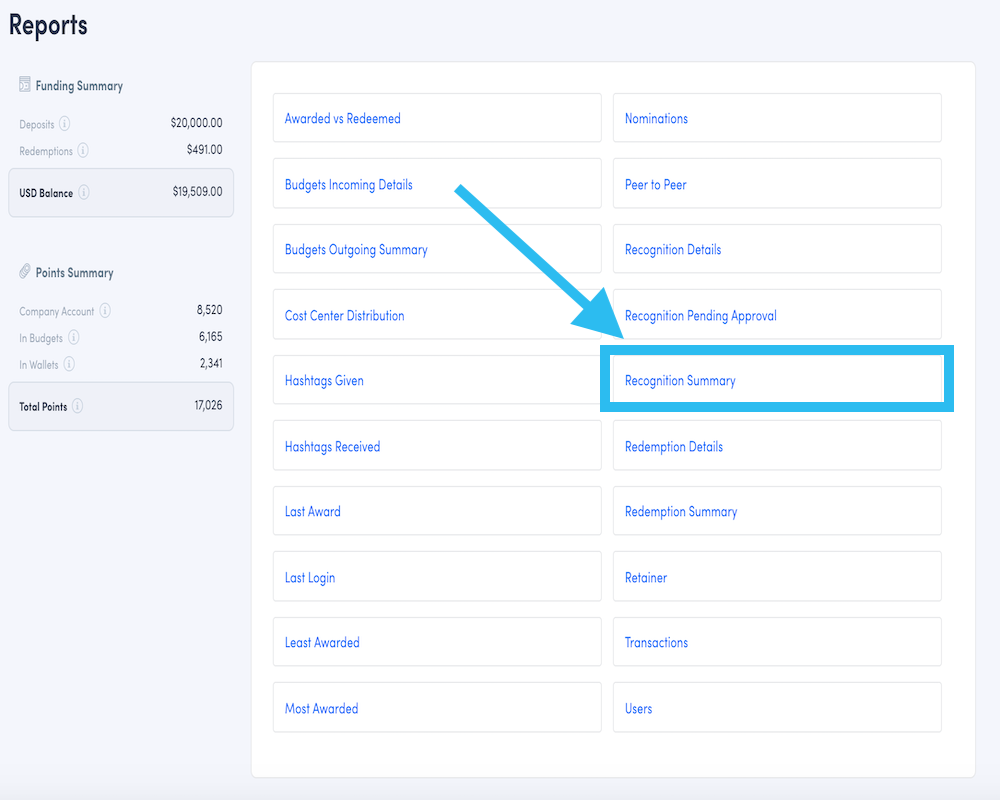1000x800 pixels.
Task: Click the info icon next to Deposits
Action: 66,124
